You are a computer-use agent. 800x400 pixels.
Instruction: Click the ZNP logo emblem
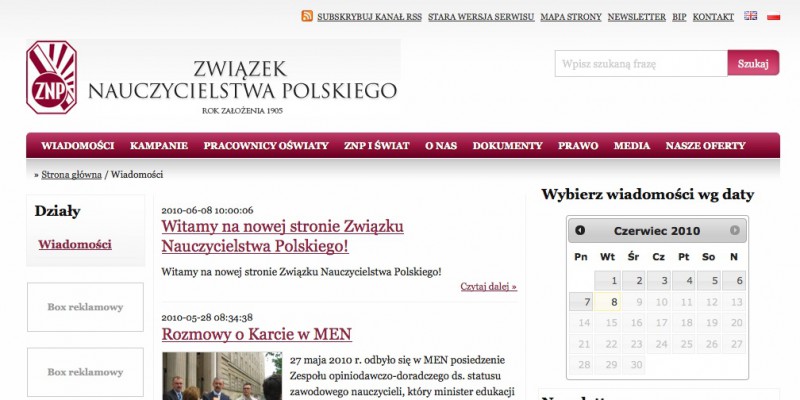52,77
